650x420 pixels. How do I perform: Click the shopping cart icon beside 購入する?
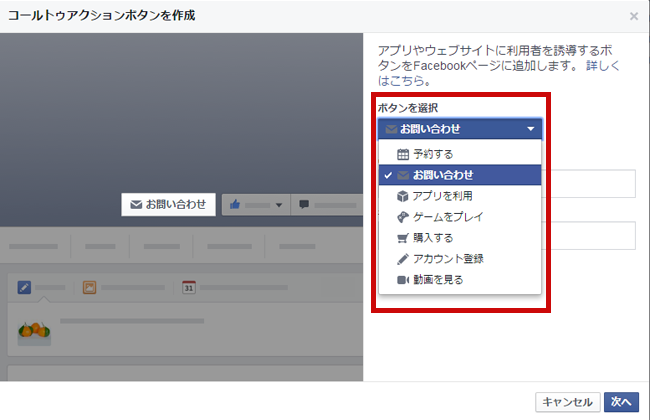pyautogui.click(x=403, y=238)
